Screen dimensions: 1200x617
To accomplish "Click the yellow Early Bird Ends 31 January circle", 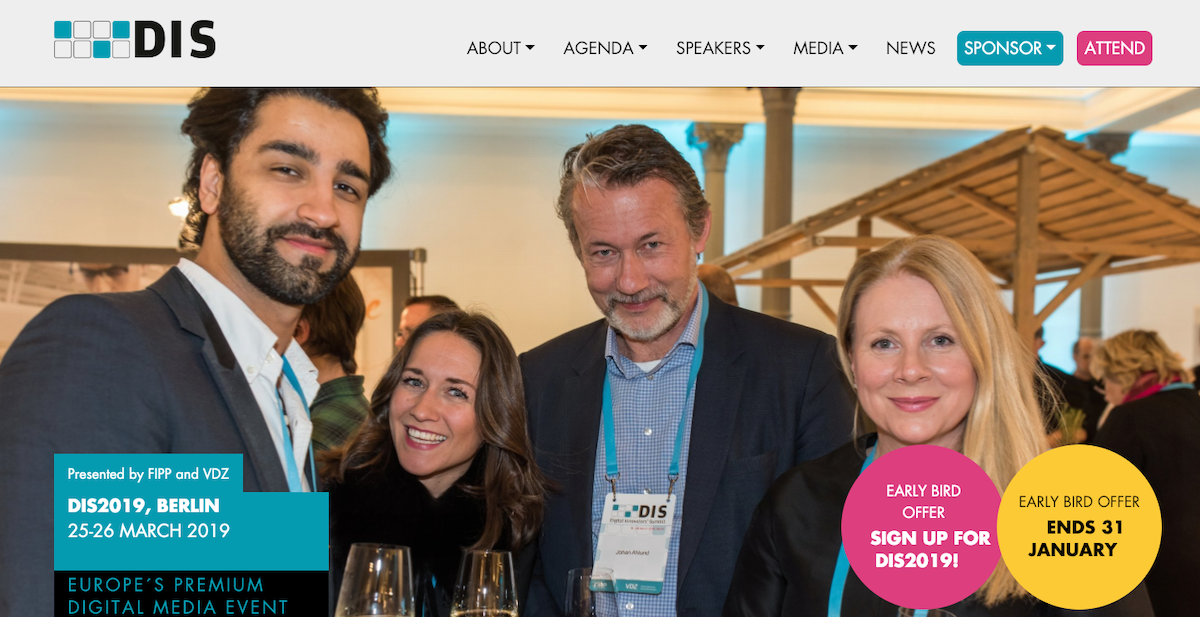I will (x=1079, y=527).
